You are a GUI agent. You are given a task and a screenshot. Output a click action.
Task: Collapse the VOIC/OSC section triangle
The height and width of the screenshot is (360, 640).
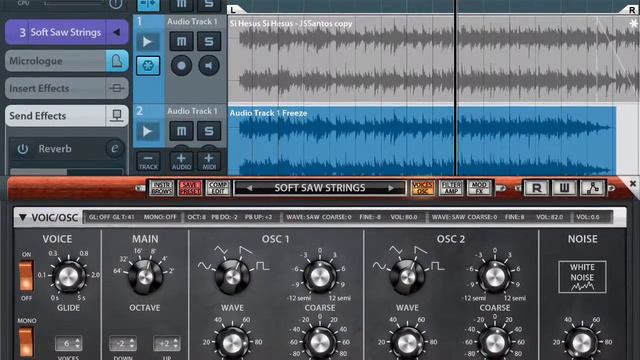point(23,218)
